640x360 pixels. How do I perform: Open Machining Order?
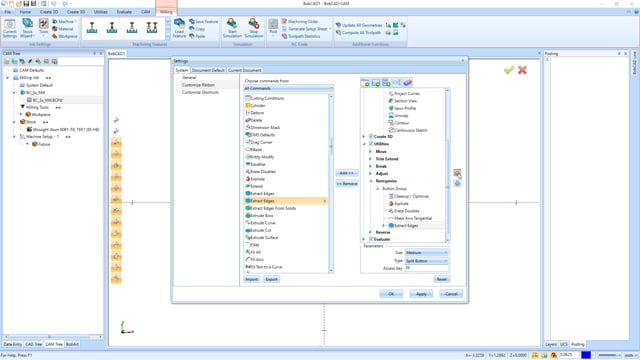click(x=300, y=21)
